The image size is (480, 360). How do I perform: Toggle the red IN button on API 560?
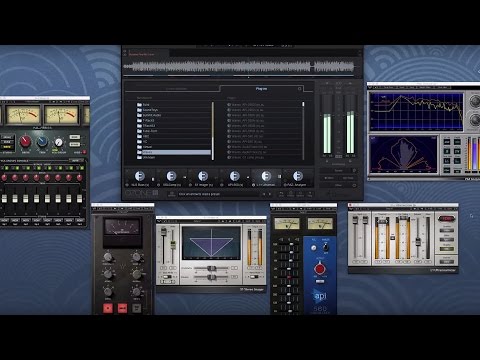click(x=319, y=268)
